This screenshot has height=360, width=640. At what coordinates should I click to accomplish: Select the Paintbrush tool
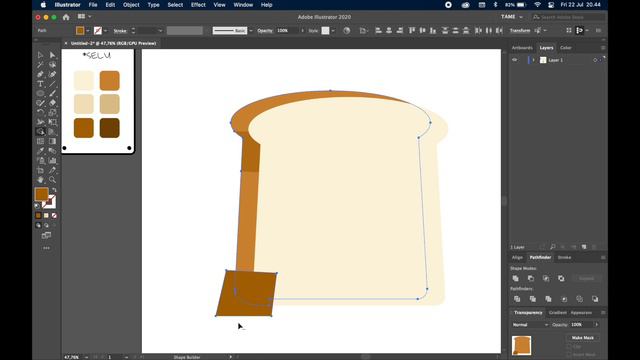tap(52, 93)
